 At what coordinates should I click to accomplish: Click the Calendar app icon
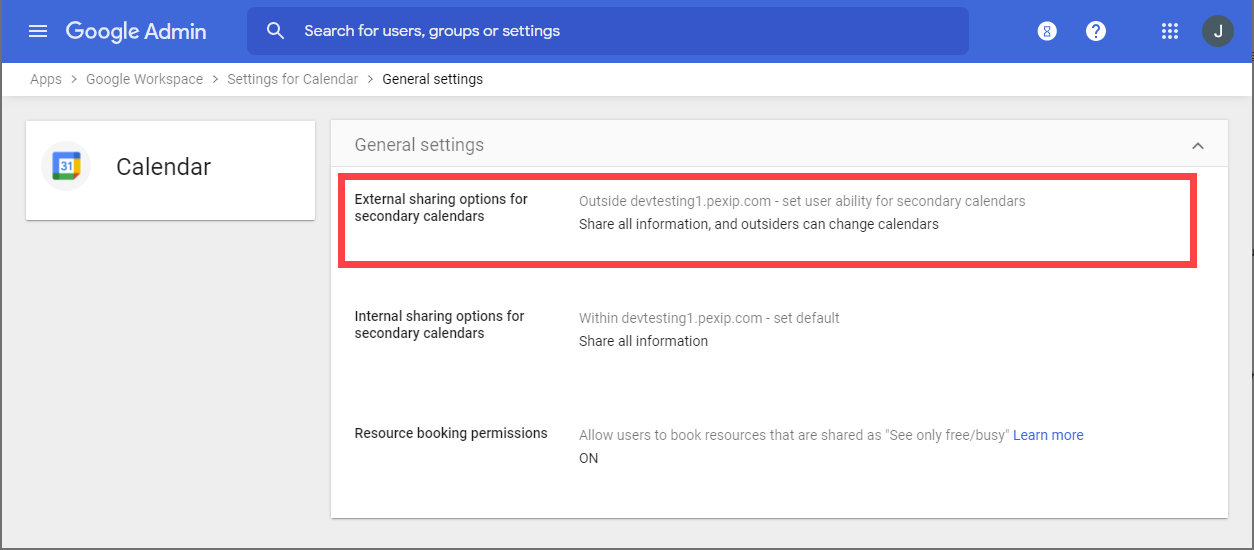66,166
